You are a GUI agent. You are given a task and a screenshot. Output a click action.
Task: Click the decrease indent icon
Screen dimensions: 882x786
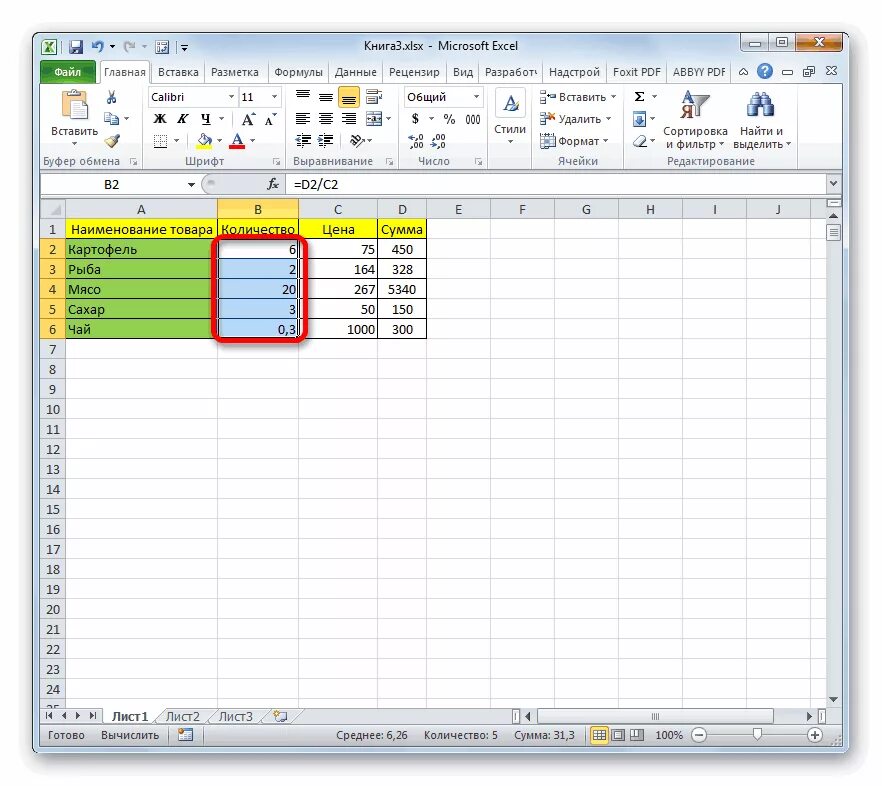click(x=303, y=141)
